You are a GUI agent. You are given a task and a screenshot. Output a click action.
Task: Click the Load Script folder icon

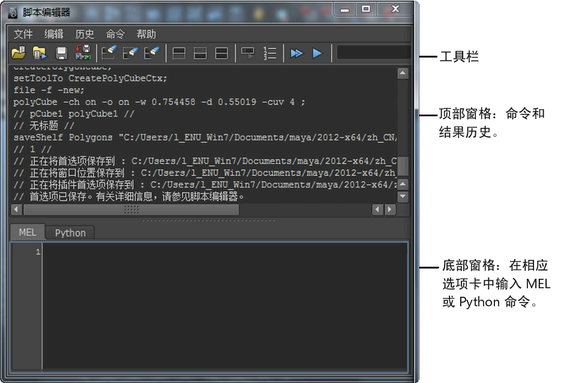19,53
